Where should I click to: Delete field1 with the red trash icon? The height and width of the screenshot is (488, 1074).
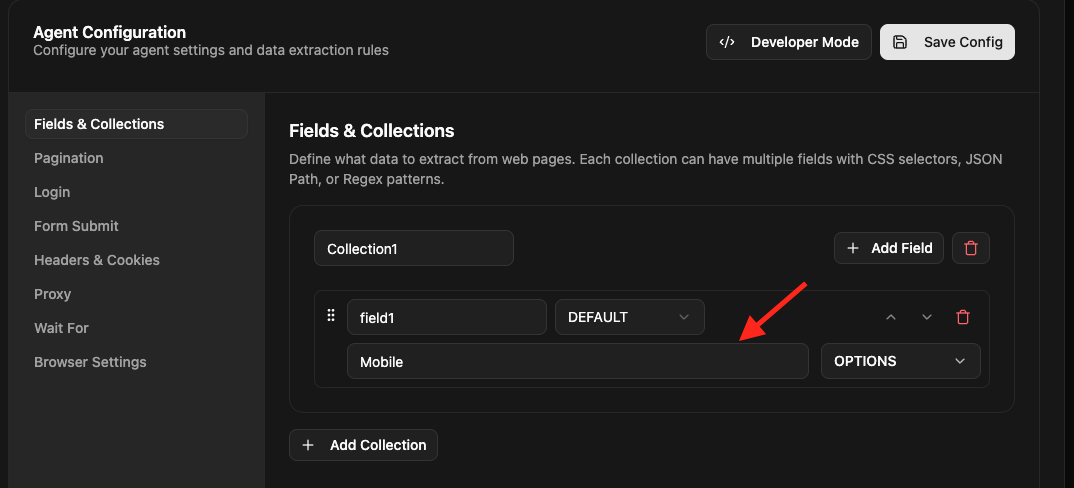tap(963, 317)
